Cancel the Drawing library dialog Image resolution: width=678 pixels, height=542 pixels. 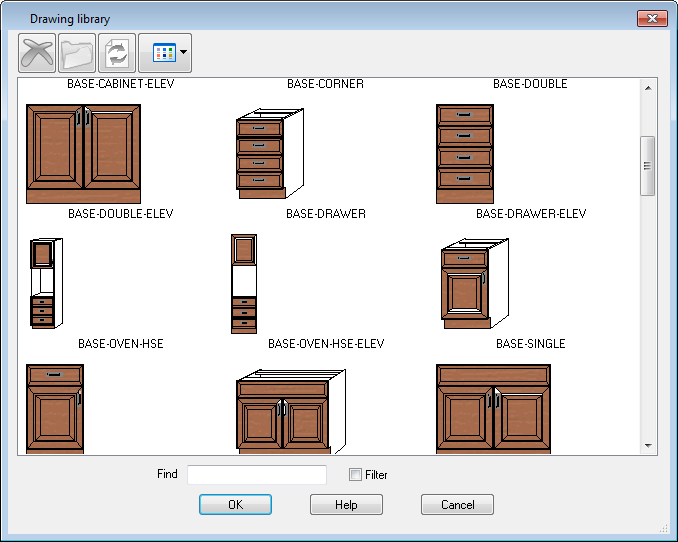click(x=457, y=505)
